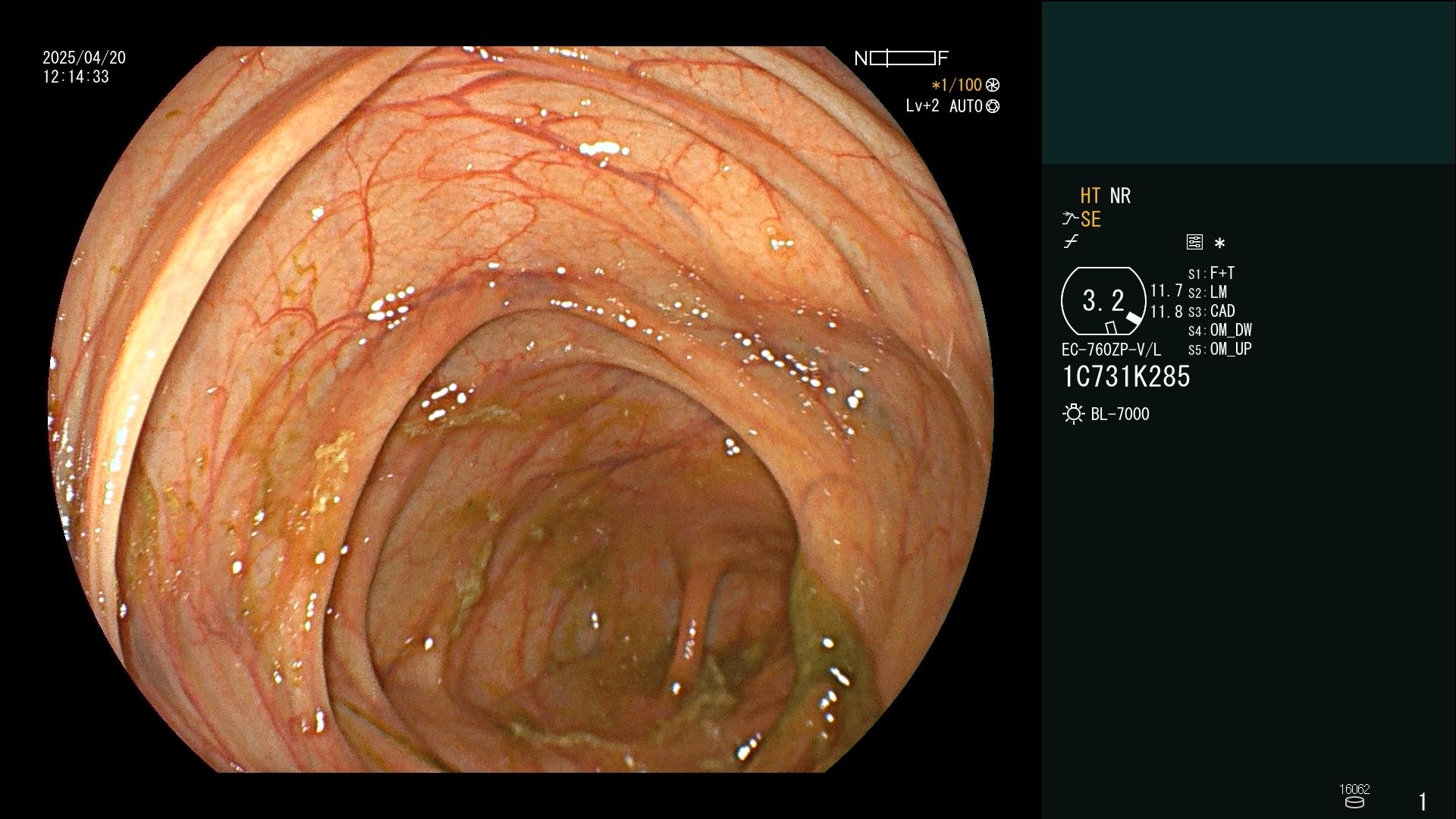Click the shutter speed icon next to 1/100
Viewport: 1456px width, 819px height.
click(992, 85)
